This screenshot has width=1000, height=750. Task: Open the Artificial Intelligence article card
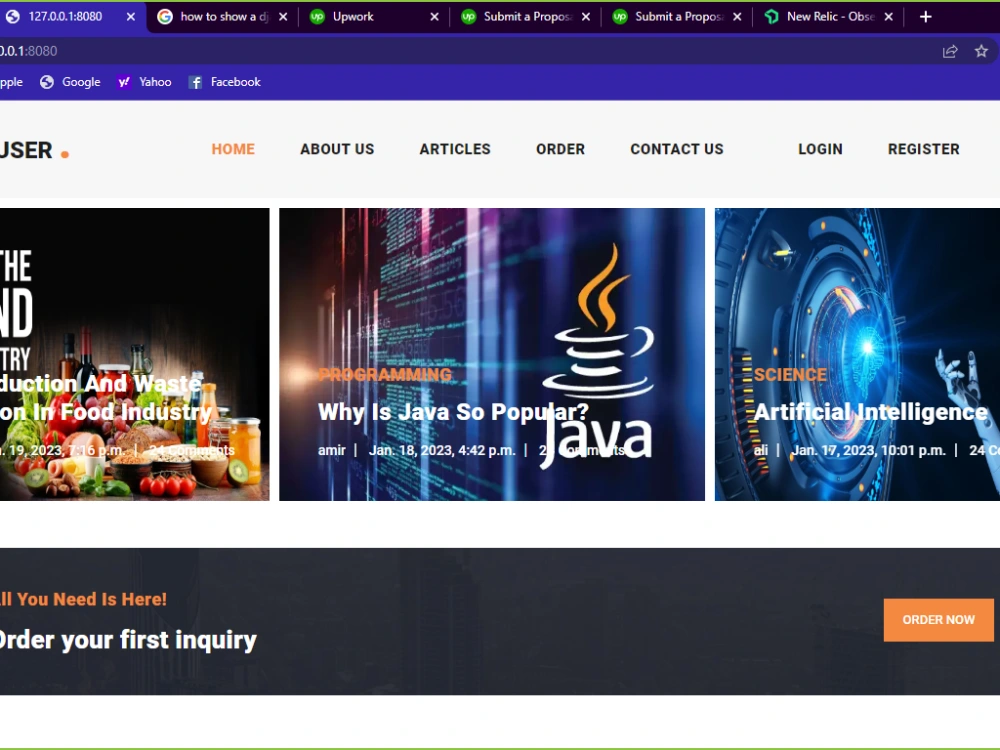point(857,354)
